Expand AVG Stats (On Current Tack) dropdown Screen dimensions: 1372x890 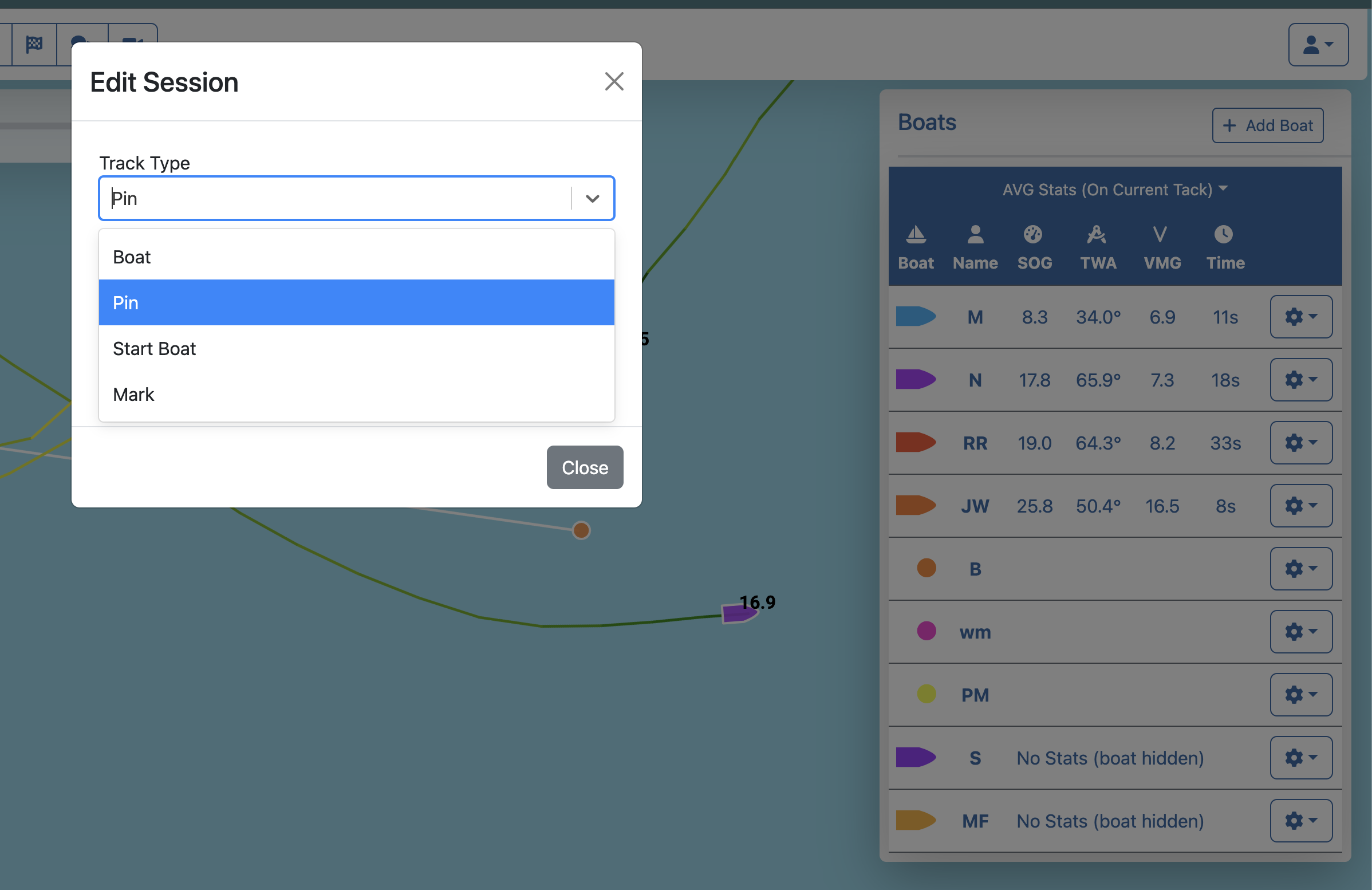pyautogui.click(x=1114, y=190)
